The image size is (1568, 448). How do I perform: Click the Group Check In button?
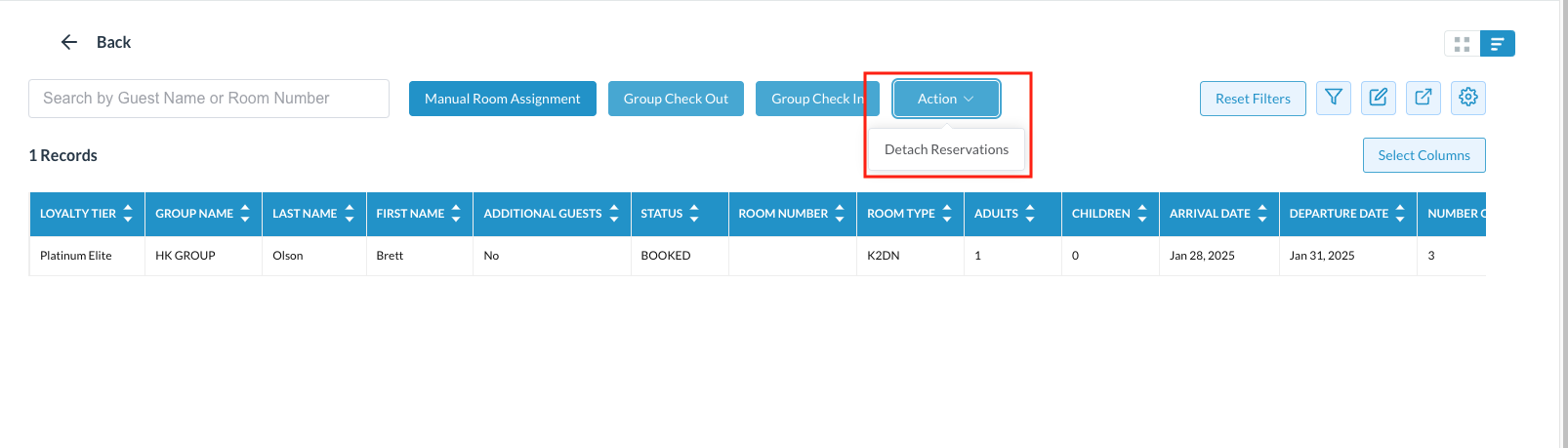tap(816, 99)
